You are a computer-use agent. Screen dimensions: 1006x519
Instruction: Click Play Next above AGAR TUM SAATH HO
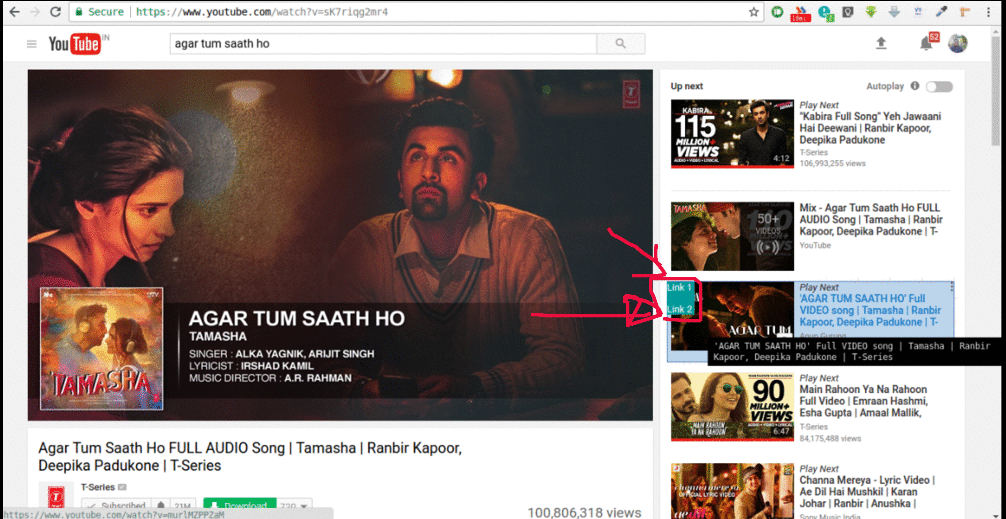[819, 287]
